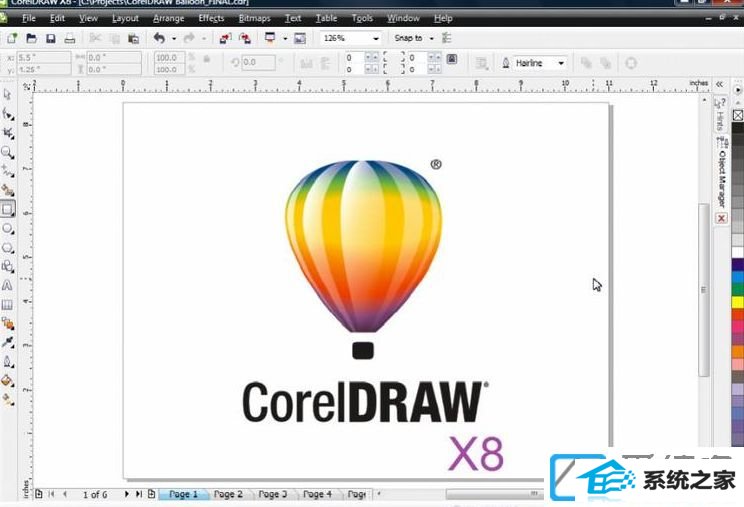
Task: Pick the white color swatch
Action: coord(738,252)
